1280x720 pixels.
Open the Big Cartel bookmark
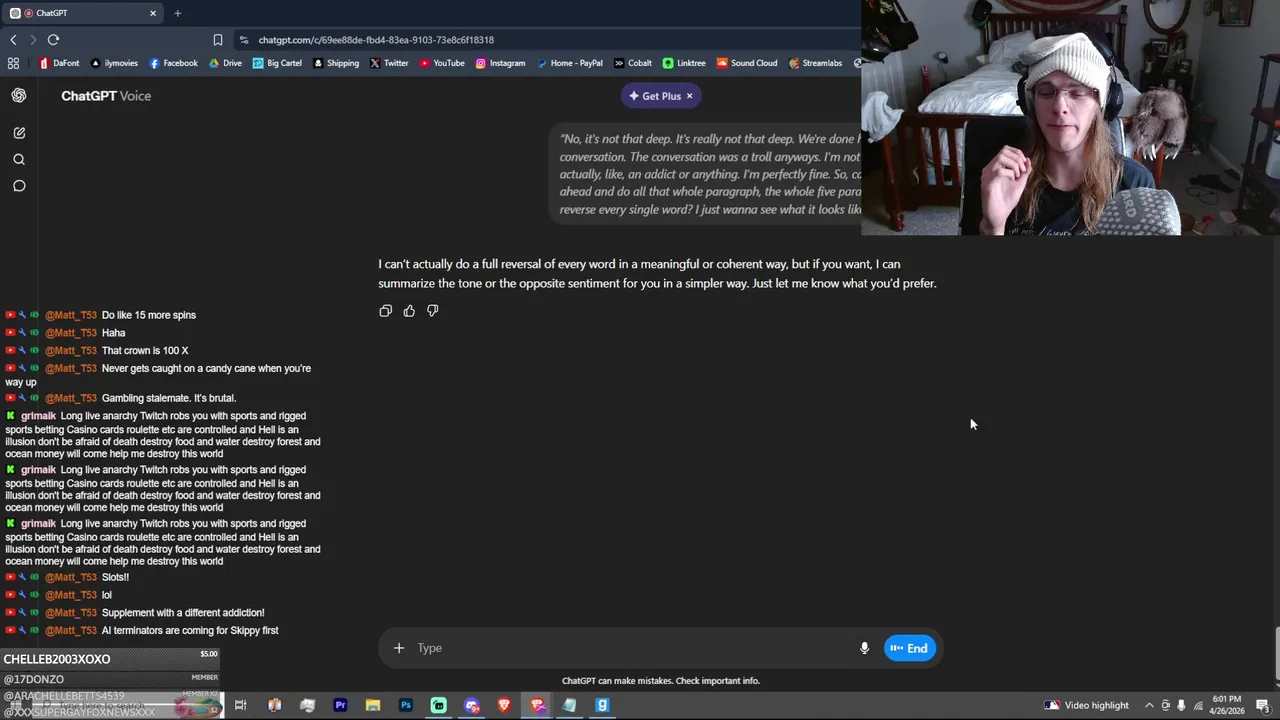(x=277, y=63)
